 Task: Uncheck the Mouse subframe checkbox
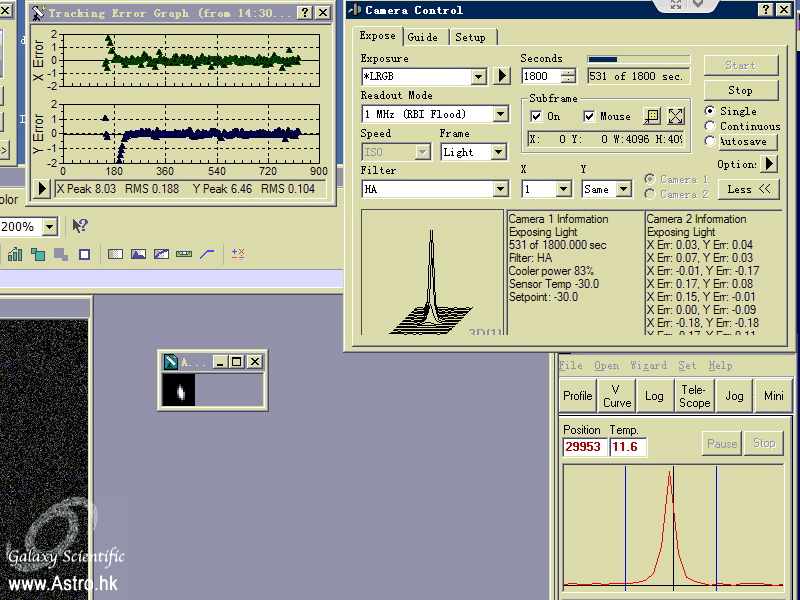[589, 117]
